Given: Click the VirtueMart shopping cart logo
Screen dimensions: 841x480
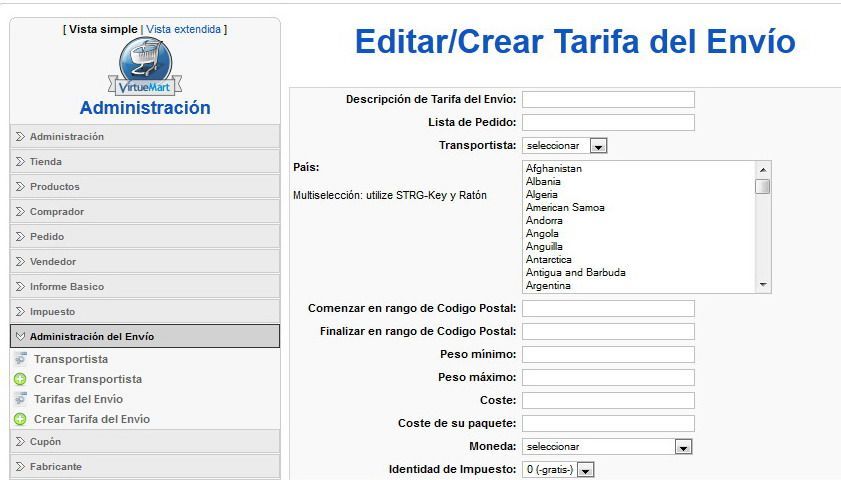Looking at the screenshot, I should click(145, 66).
